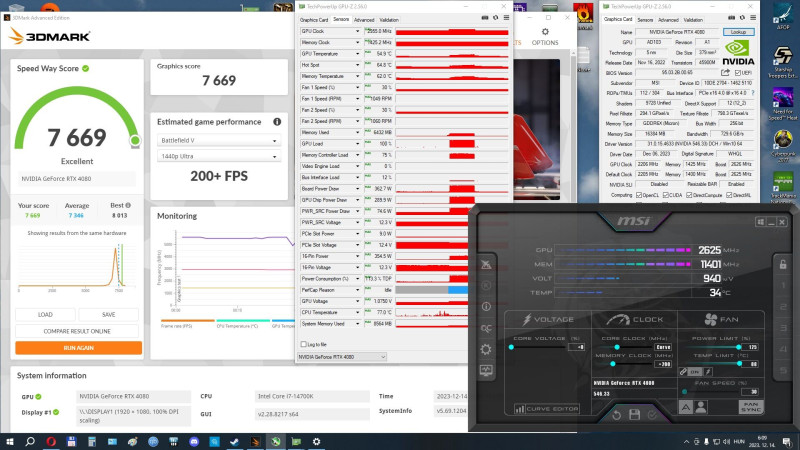
Task: Click refresh icon in GPU-Z Graphics Card window
Action: (742, 18)
